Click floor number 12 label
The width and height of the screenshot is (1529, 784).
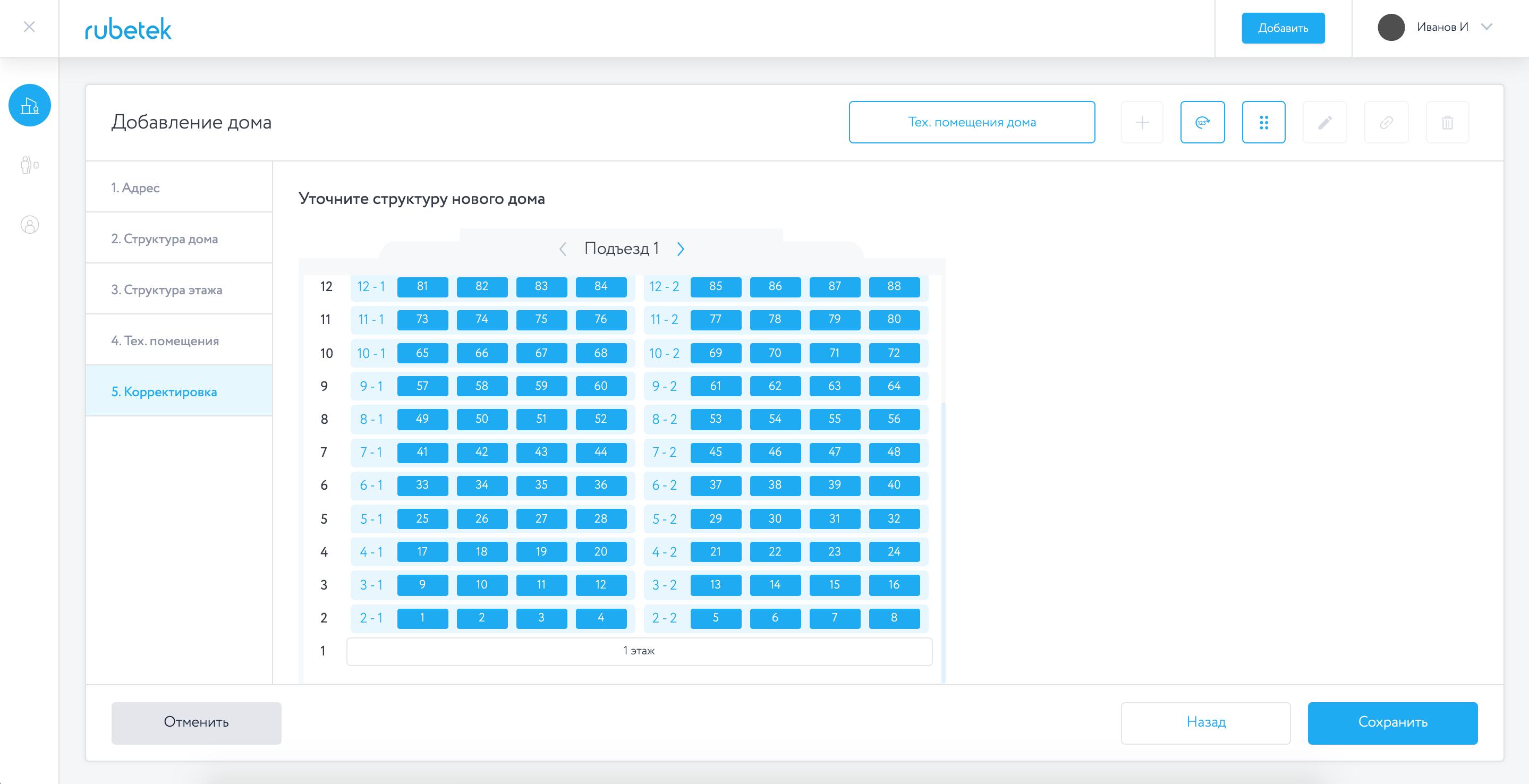pos(326,287)
